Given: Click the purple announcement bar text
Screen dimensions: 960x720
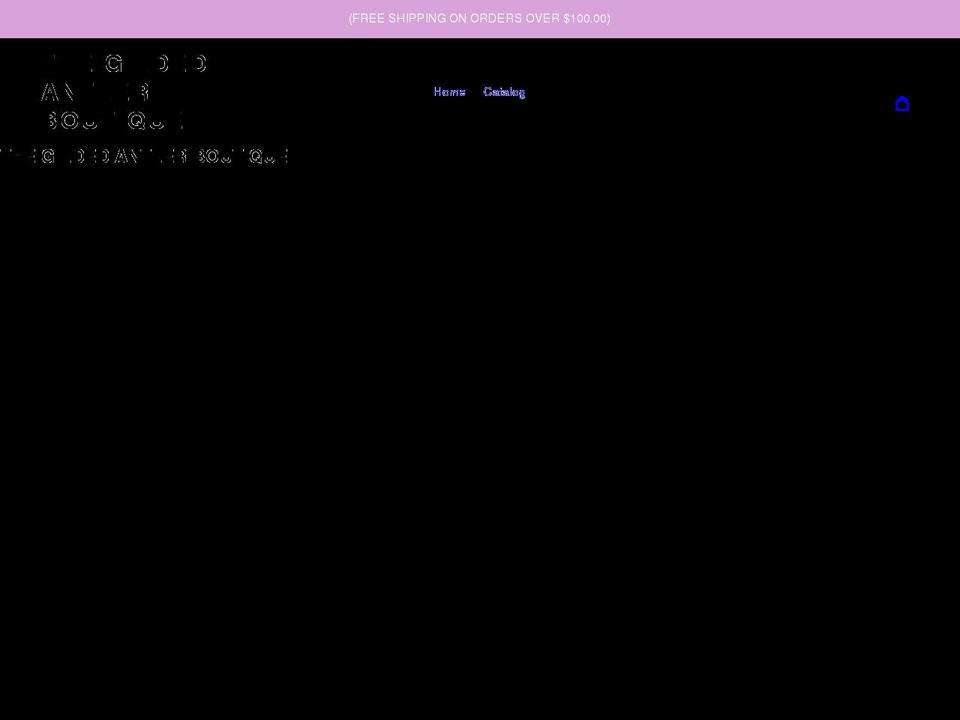Looking at the screenshot, I should 479,18.
